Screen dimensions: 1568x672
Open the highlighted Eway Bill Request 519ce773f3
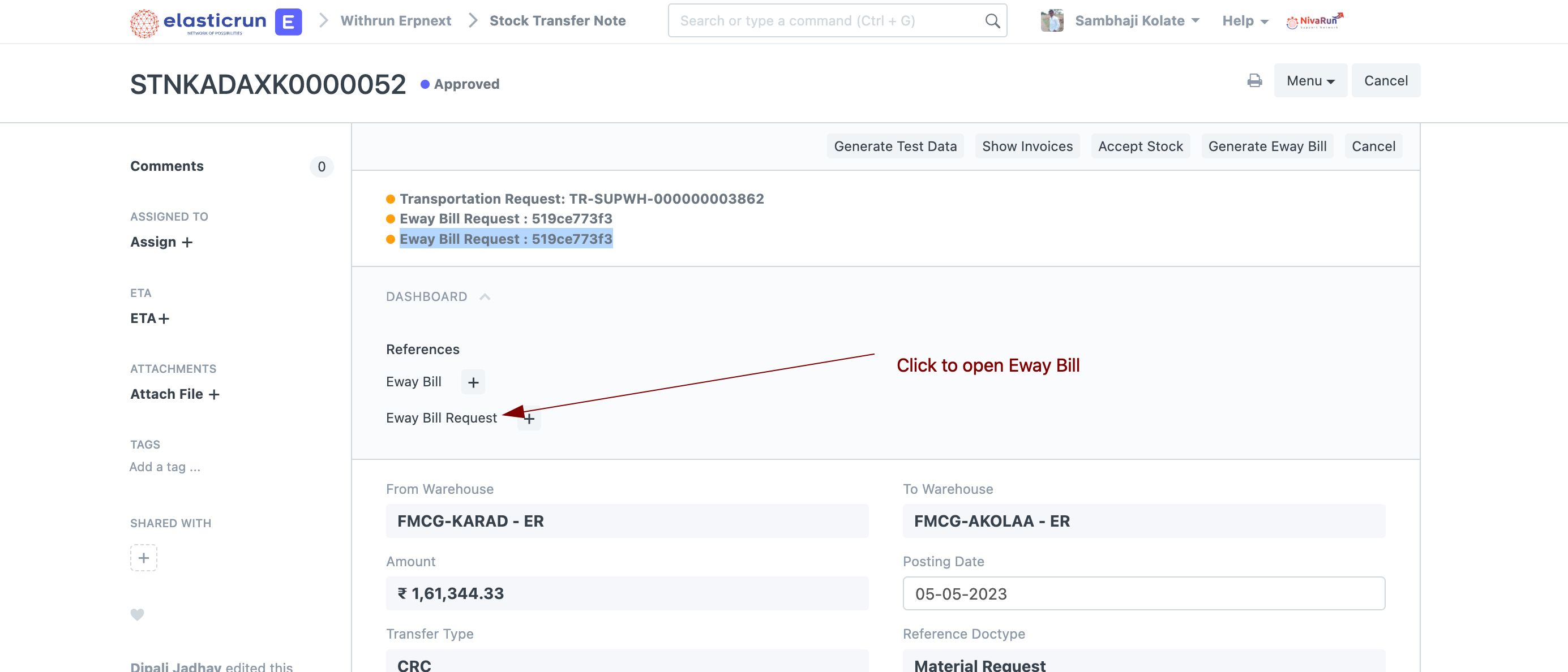506,239
